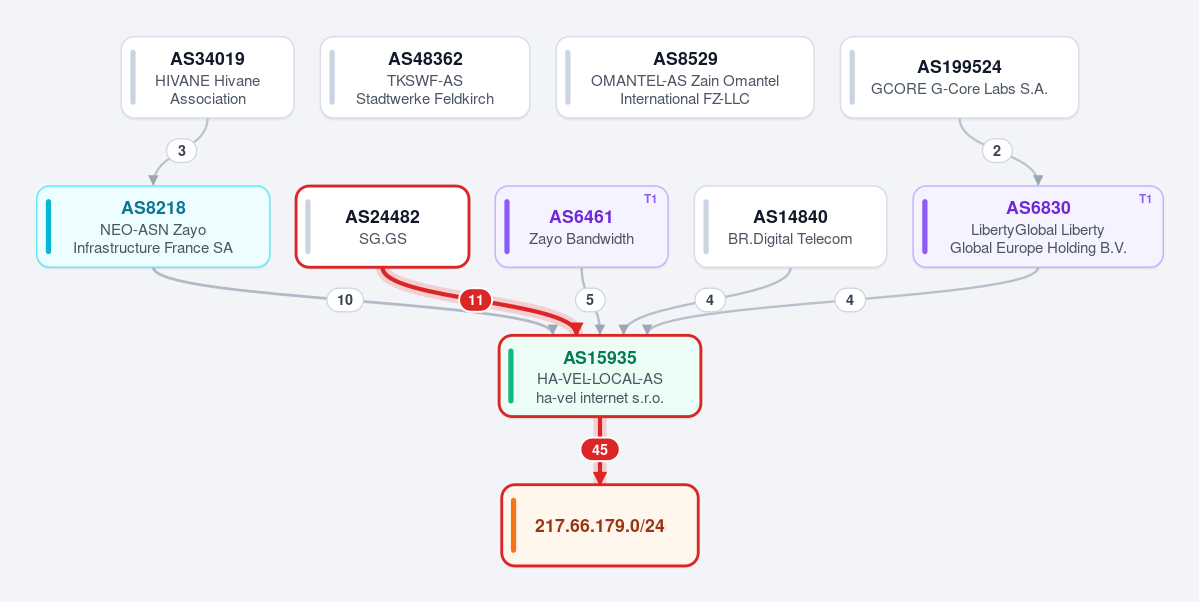Click the T1 badge on AS6830
1199x602 pixels.
click(1145, 199)
